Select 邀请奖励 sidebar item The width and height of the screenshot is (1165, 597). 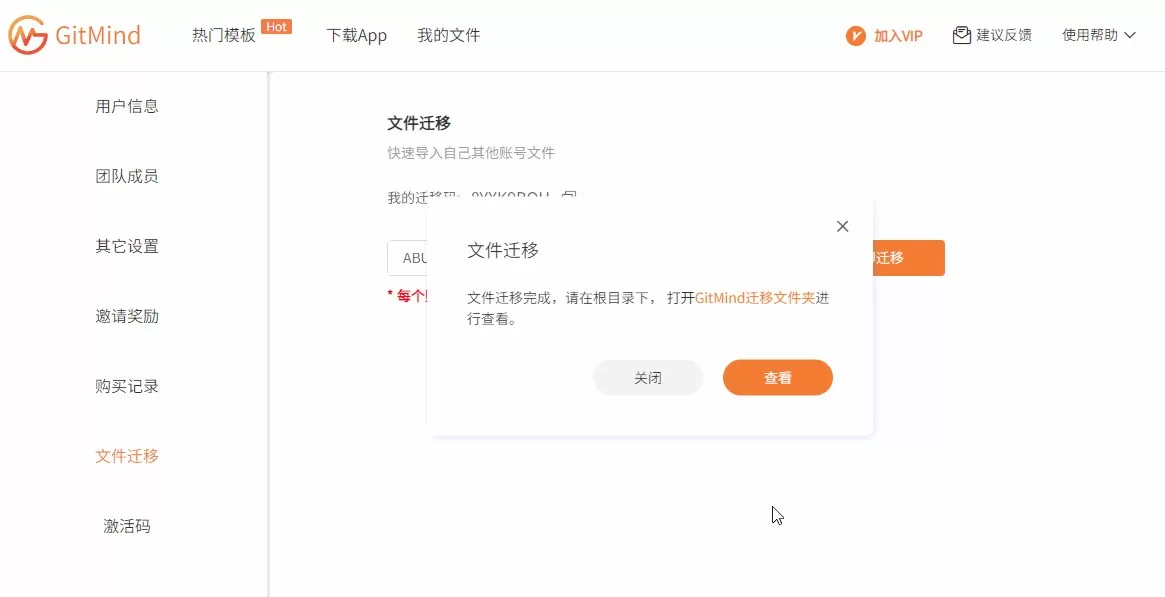pyautogui.click(x=127, y=316)
